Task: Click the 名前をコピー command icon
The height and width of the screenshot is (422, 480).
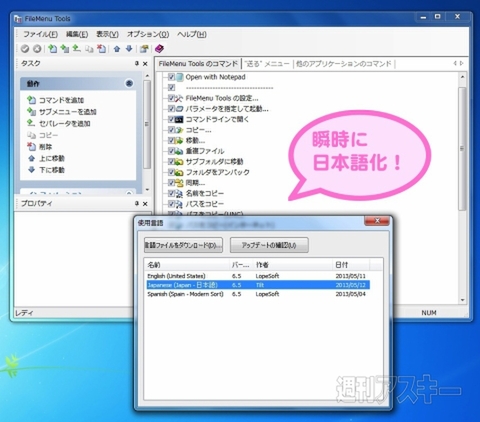Action: pos(180,193)
